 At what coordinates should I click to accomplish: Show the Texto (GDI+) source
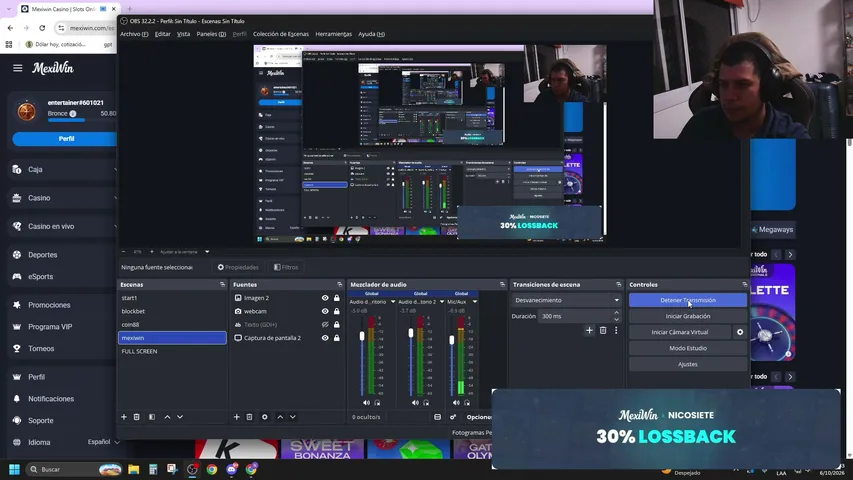(x=325, y=325)
